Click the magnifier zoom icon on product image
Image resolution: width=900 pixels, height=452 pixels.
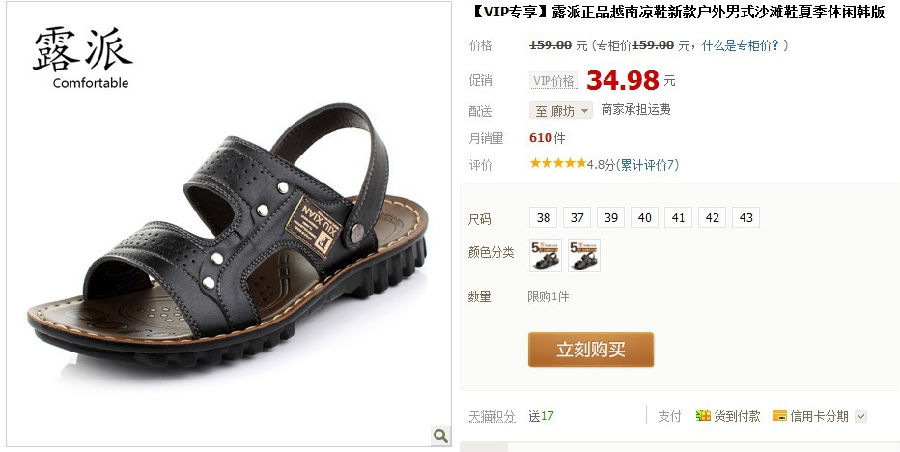440,436
